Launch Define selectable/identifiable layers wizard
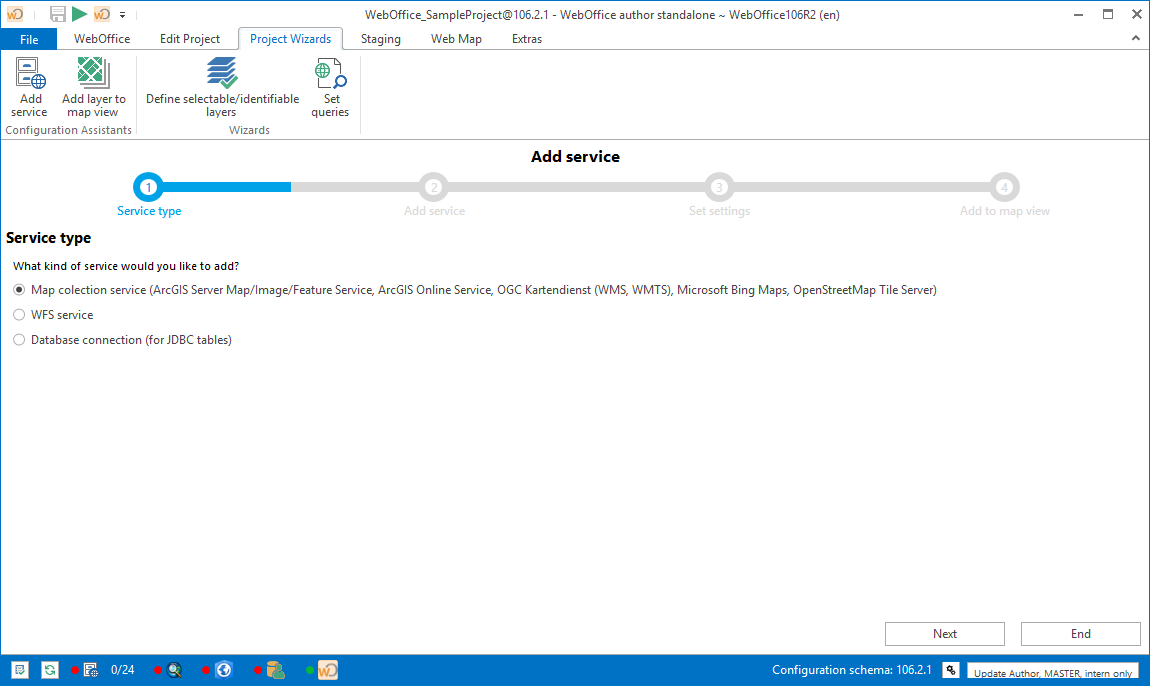This screenshot has height=686, width=1150. pos(222,87)
